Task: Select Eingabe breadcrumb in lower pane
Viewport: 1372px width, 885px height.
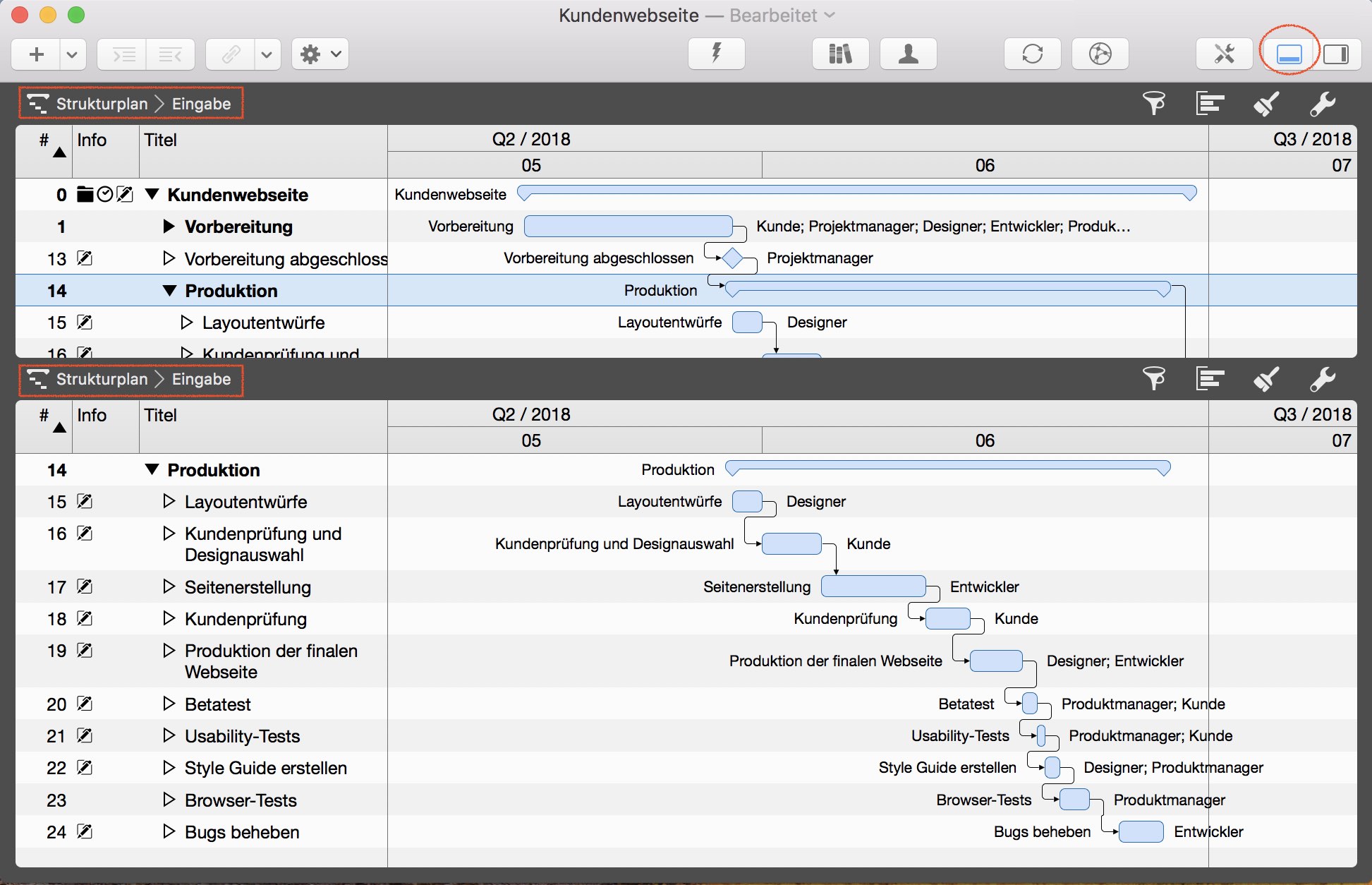Action: (x=201, y=379)
